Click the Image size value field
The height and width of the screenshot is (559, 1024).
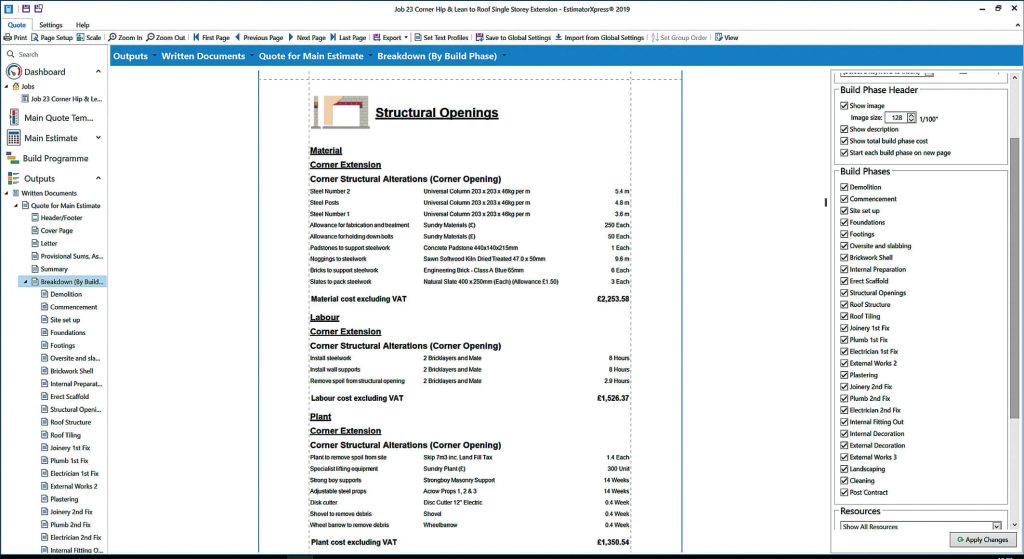(897, 118)
